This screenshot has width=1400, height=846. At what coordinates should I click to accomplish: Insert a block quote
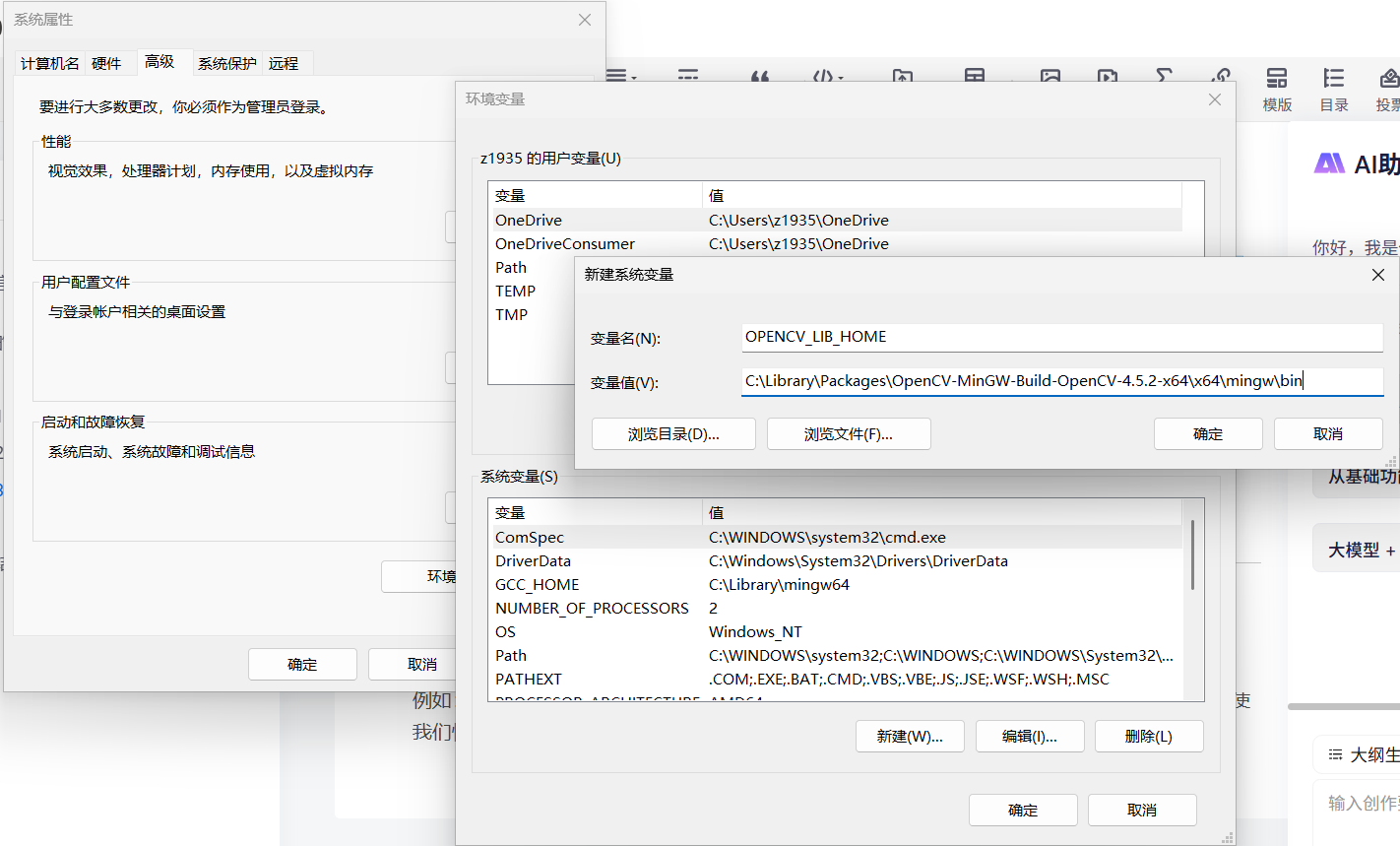pos(760,77)
